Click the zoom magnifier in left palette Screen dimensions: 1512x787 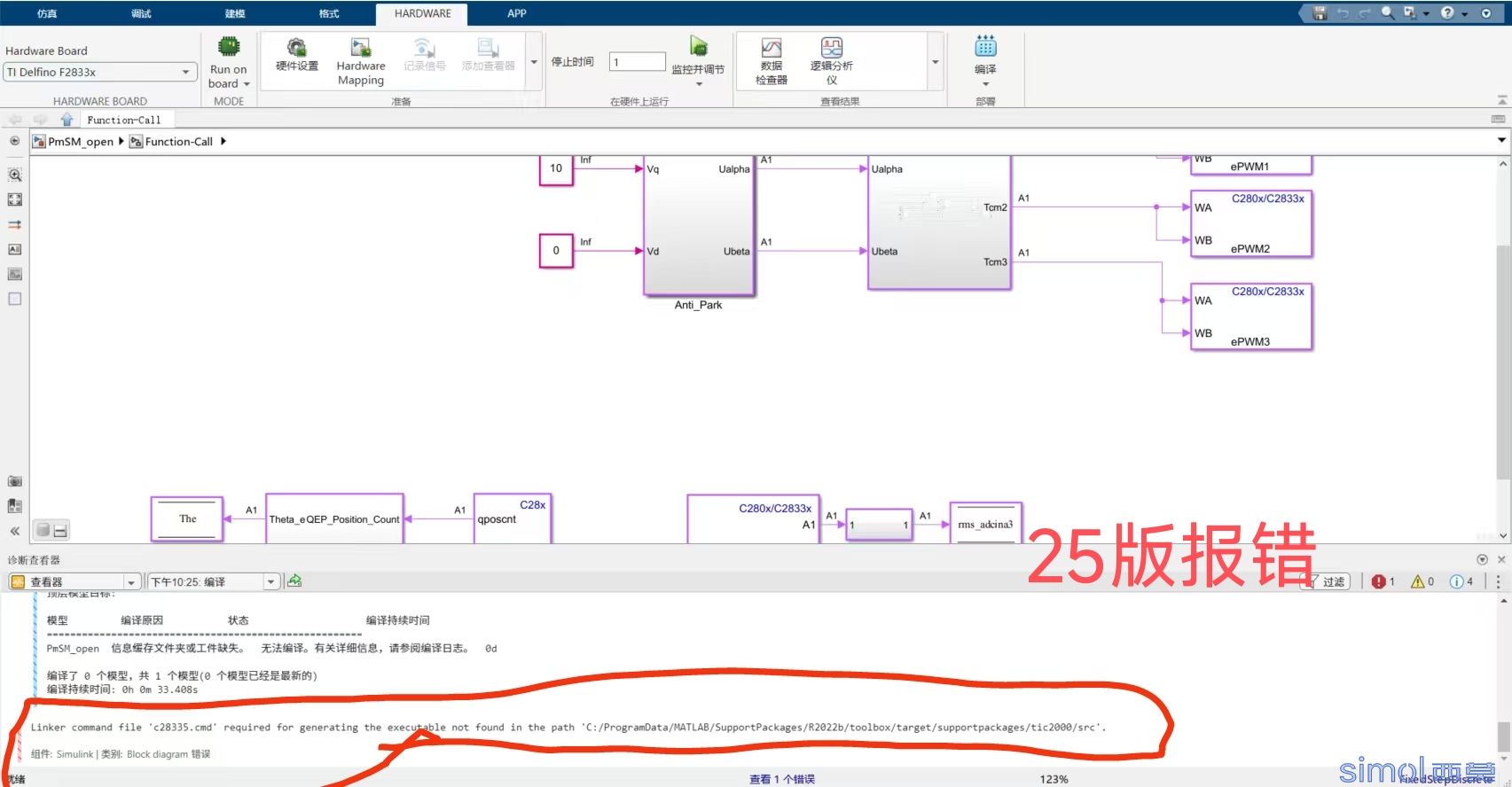coord(15,175)
